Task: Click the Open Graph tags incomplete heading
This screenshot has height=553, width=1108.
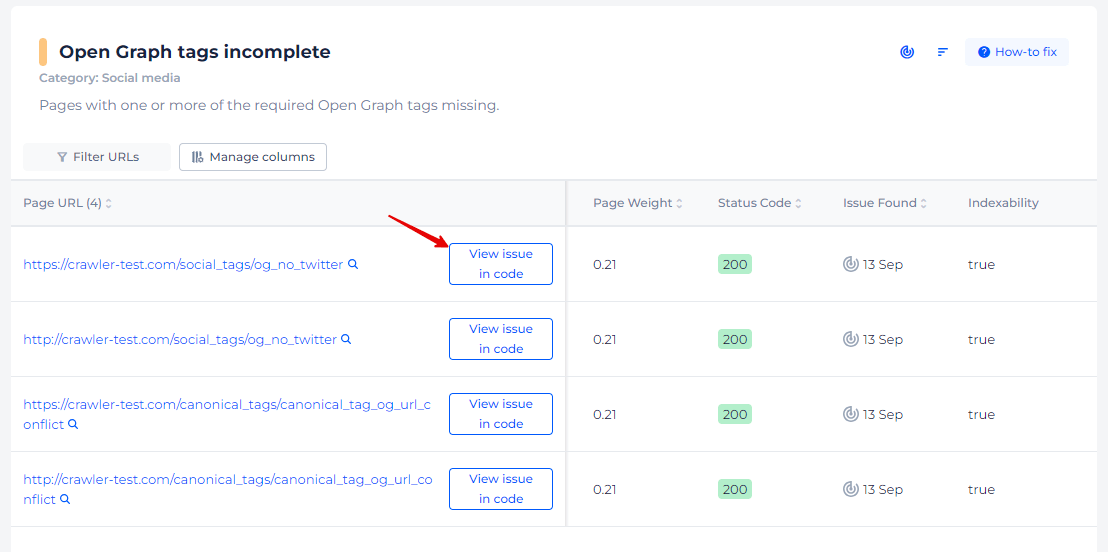Action: [194, 52]
